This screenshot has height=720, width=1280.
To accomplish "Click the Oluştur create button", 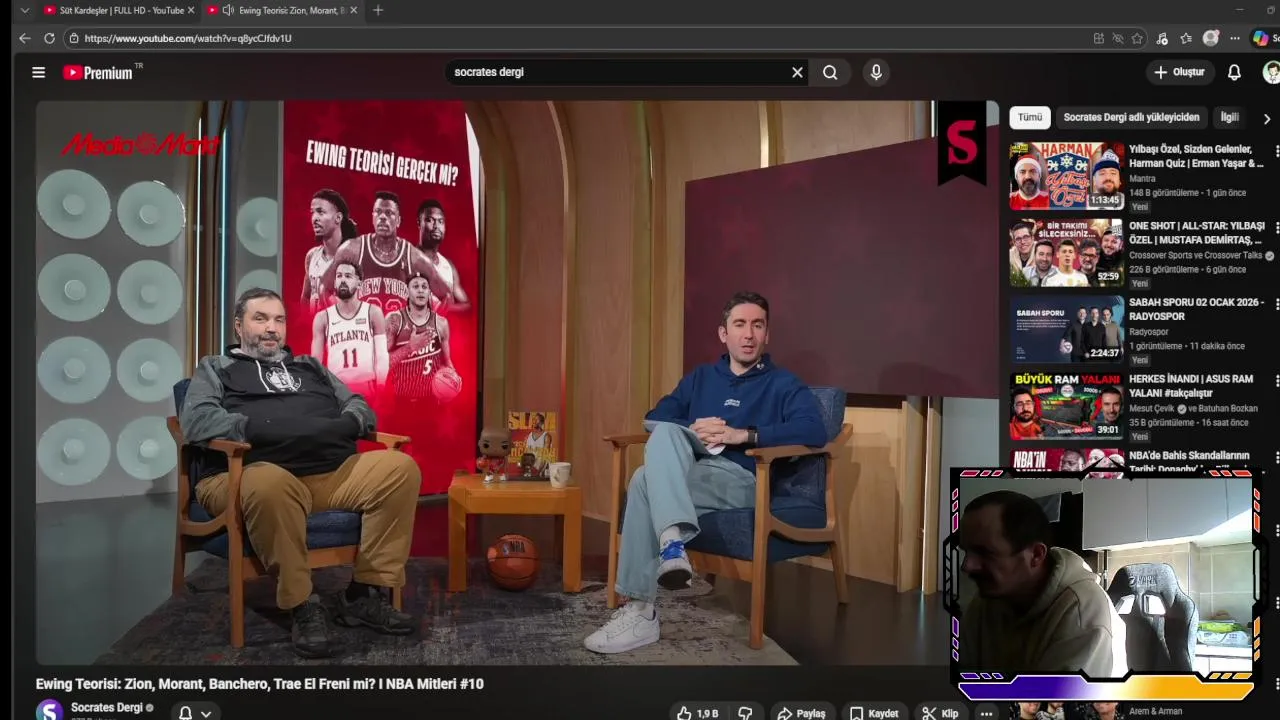I will pos(1179,72).
